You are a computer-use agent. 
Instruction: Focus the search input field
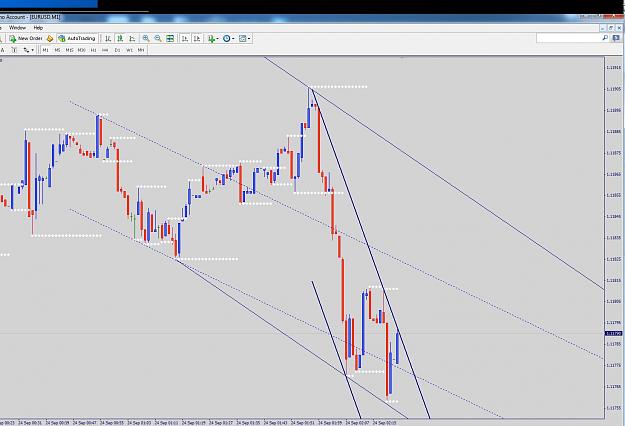coord(569,38)
